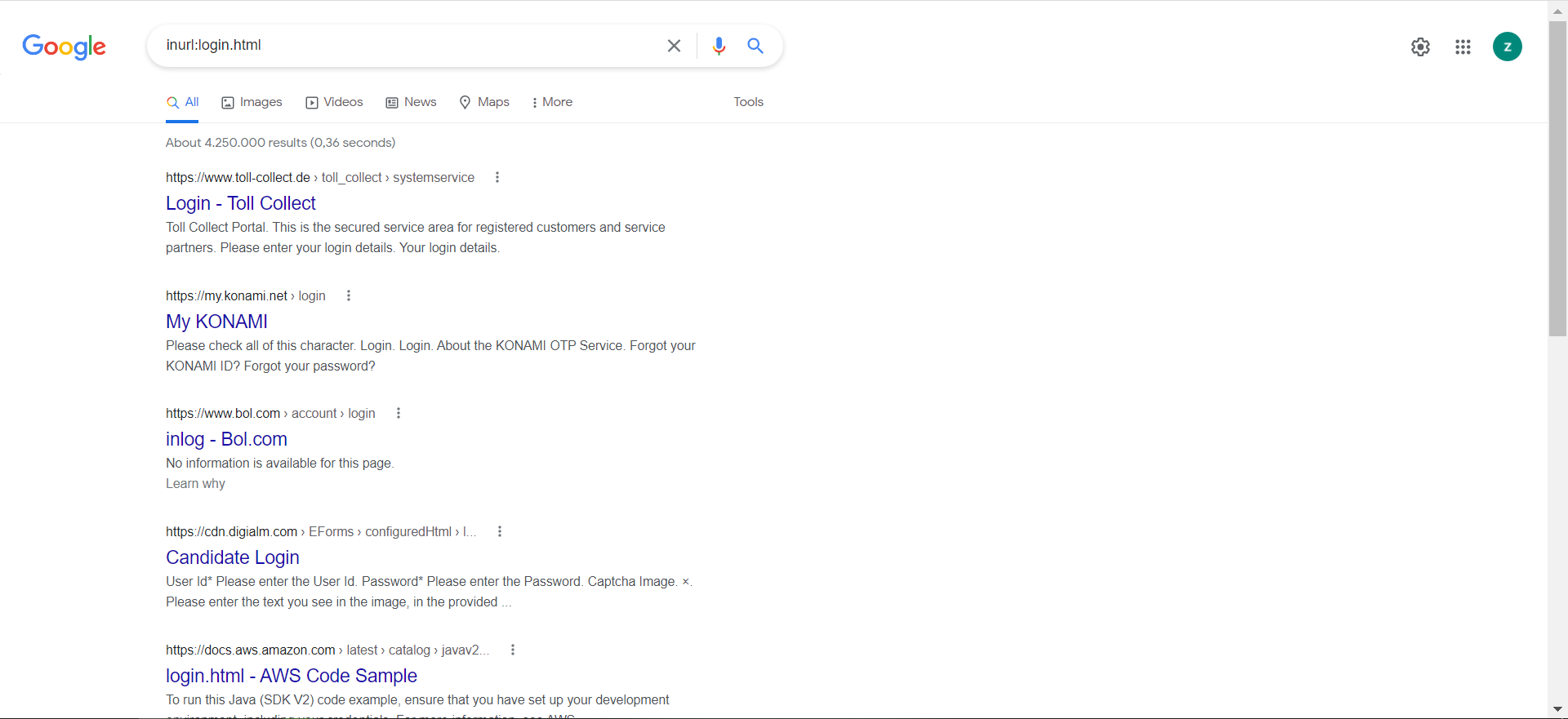Open options menu for toll-collect.de result

coord(497,177)
